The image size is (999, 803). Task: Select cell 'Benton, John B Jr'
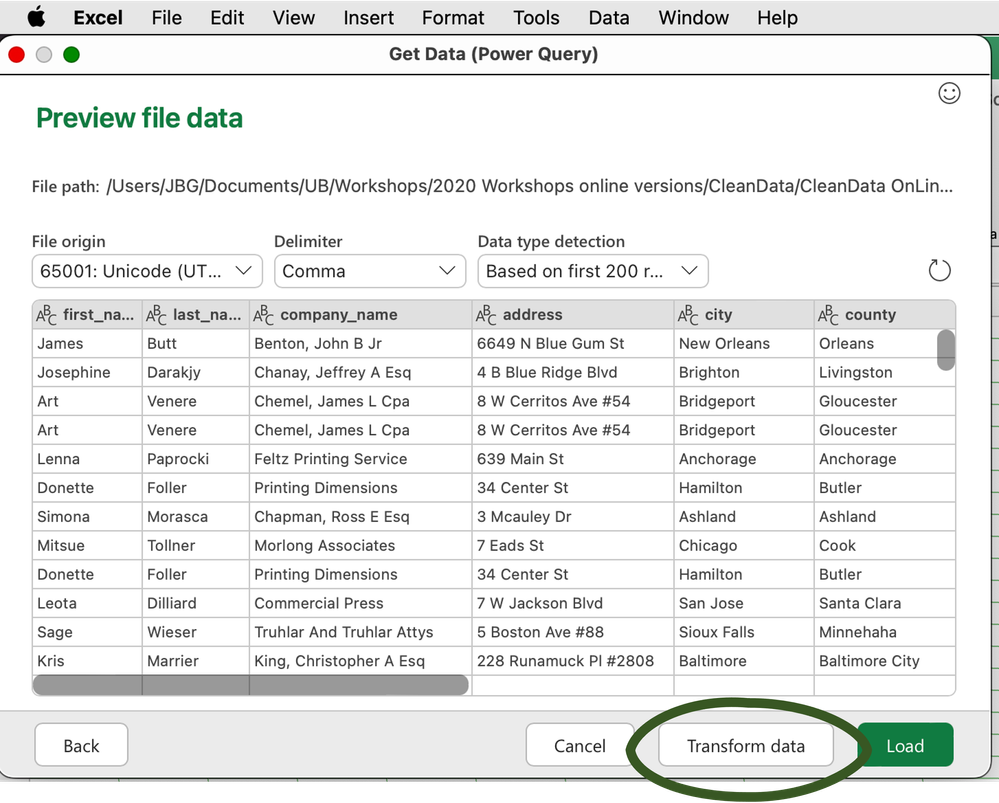click(361, 344)
